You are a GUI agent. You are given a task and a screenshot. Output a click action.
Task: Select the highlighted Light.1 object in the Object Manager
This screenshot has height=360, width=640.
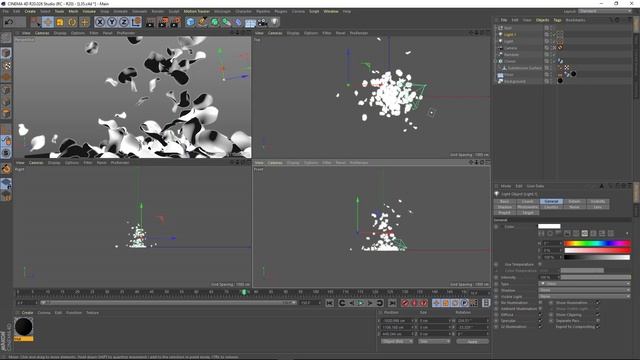tap(510, 35)
